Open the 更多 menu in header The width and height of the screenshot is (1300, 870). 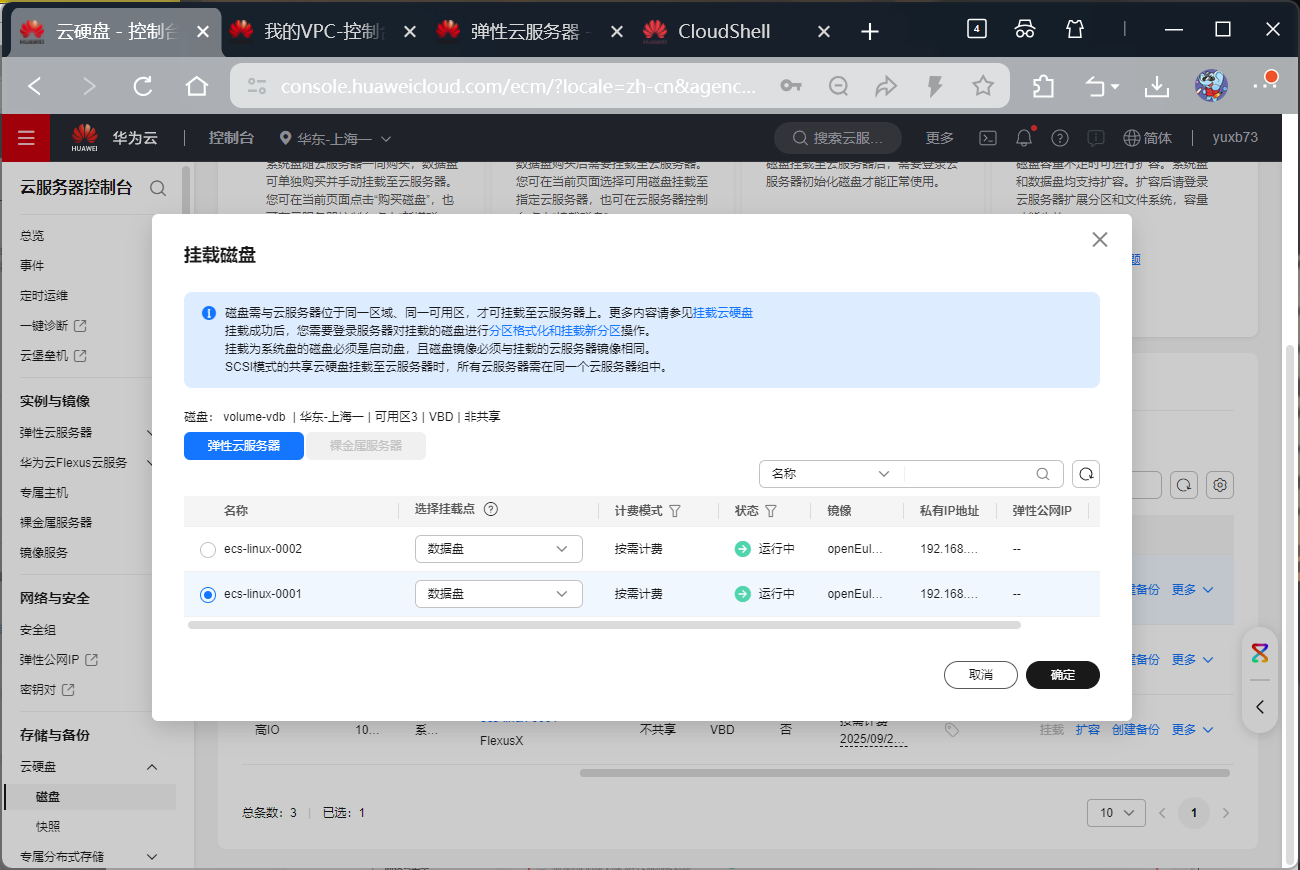click(940, 138)
